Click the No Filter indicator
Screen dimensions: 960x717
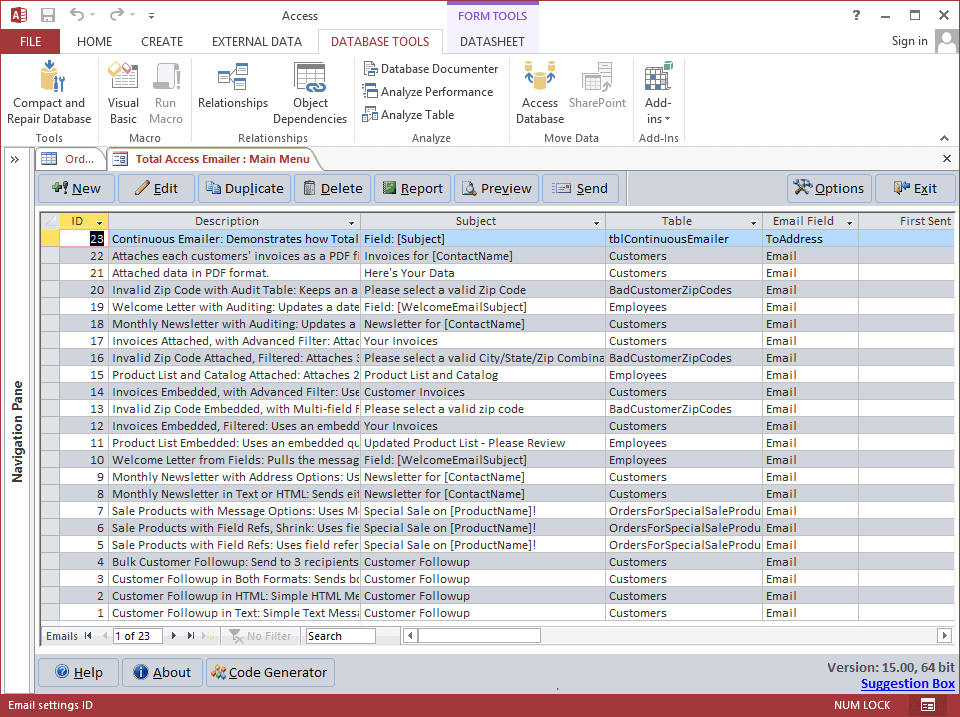tap(261, 636)
